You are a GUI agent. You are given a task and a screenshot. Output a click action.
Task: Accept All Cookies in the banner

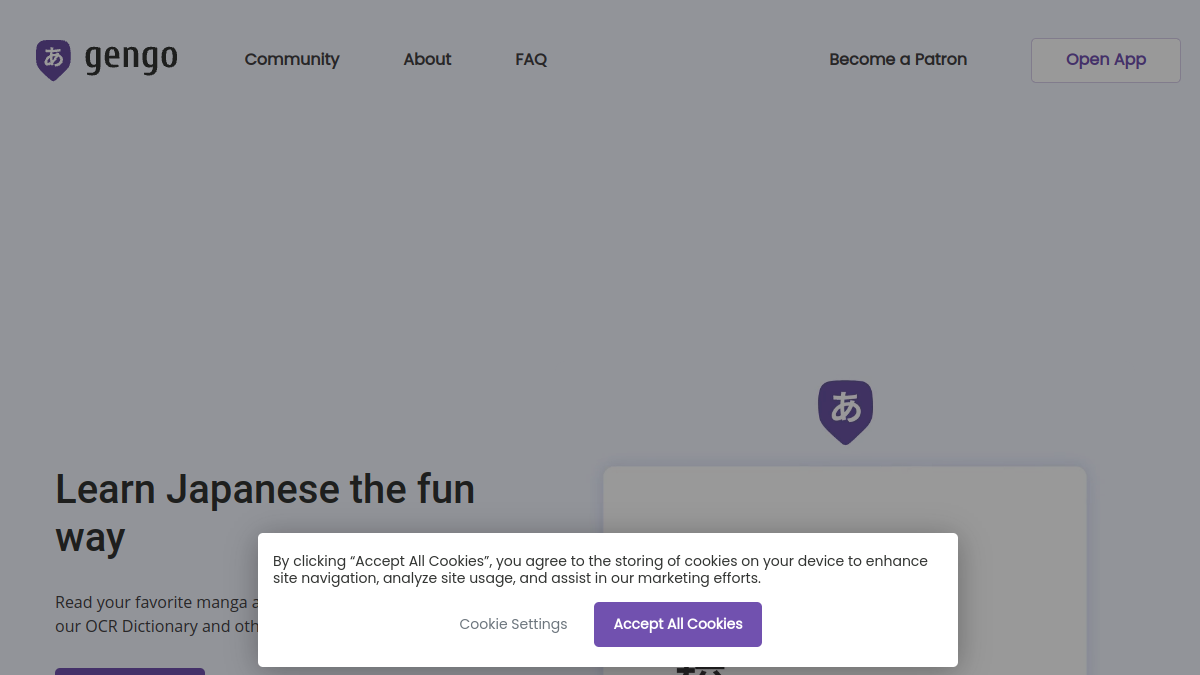click(x=678, y=624)
